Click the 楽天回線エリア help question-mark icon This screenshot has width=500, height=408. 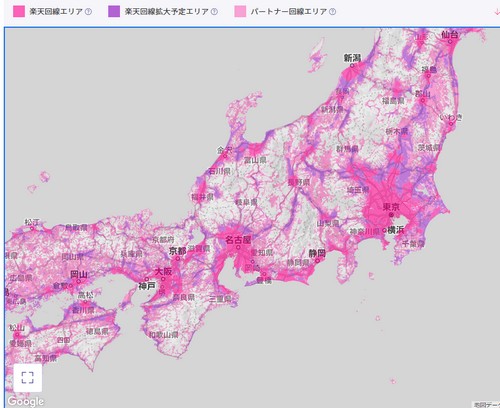point(88,12)
